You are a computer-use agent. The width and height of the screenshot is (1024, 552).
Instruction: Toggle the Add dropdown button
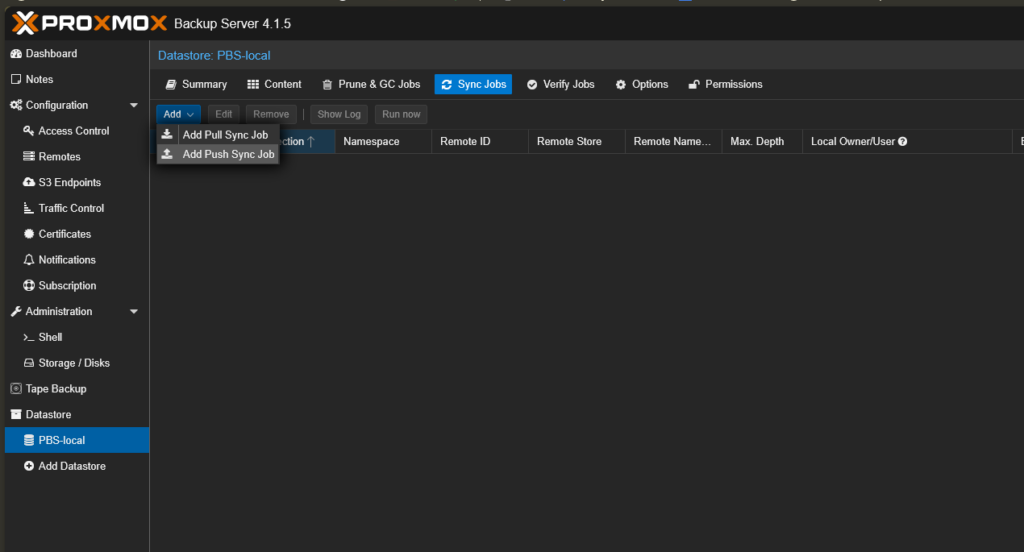click(178, 114)
